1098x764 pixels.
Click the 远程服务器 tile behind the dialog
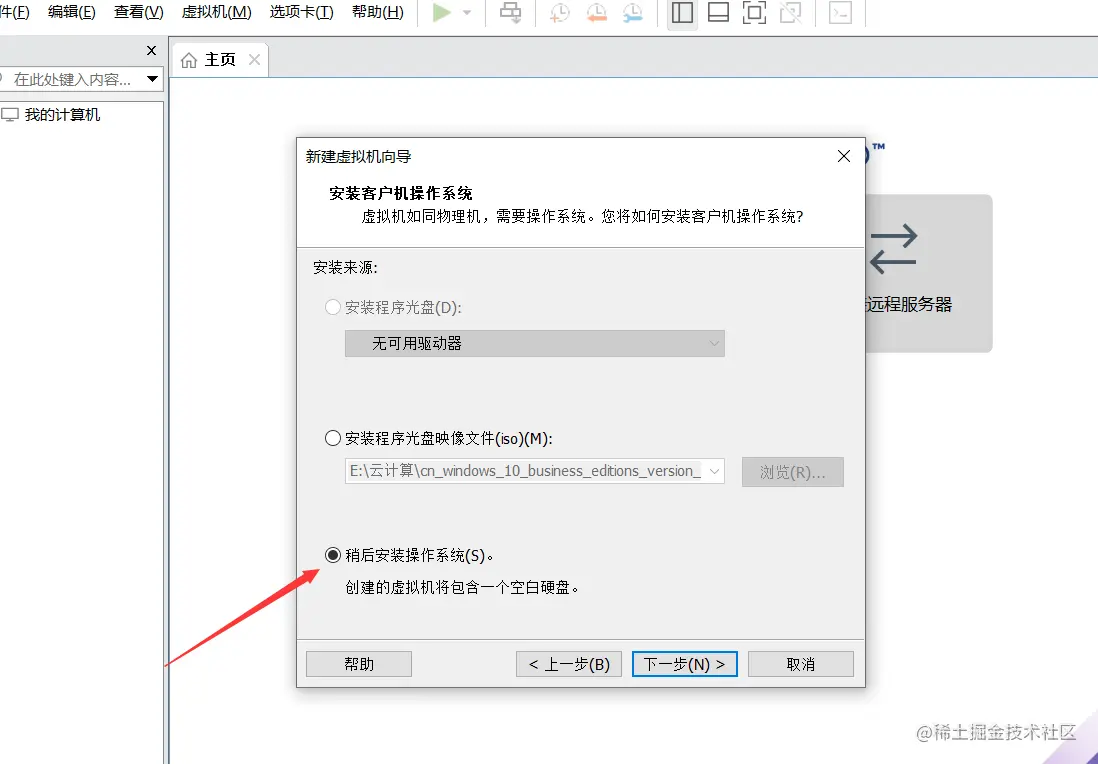coord(929,273)
